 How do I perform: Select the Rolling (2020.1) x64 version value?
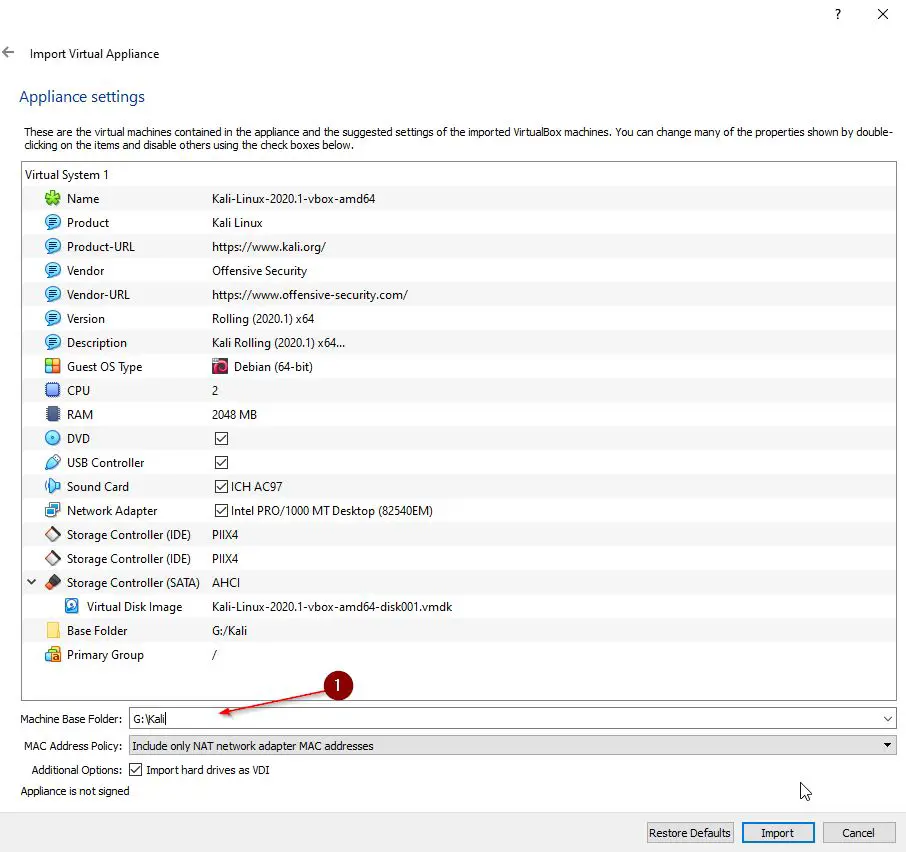263,319
